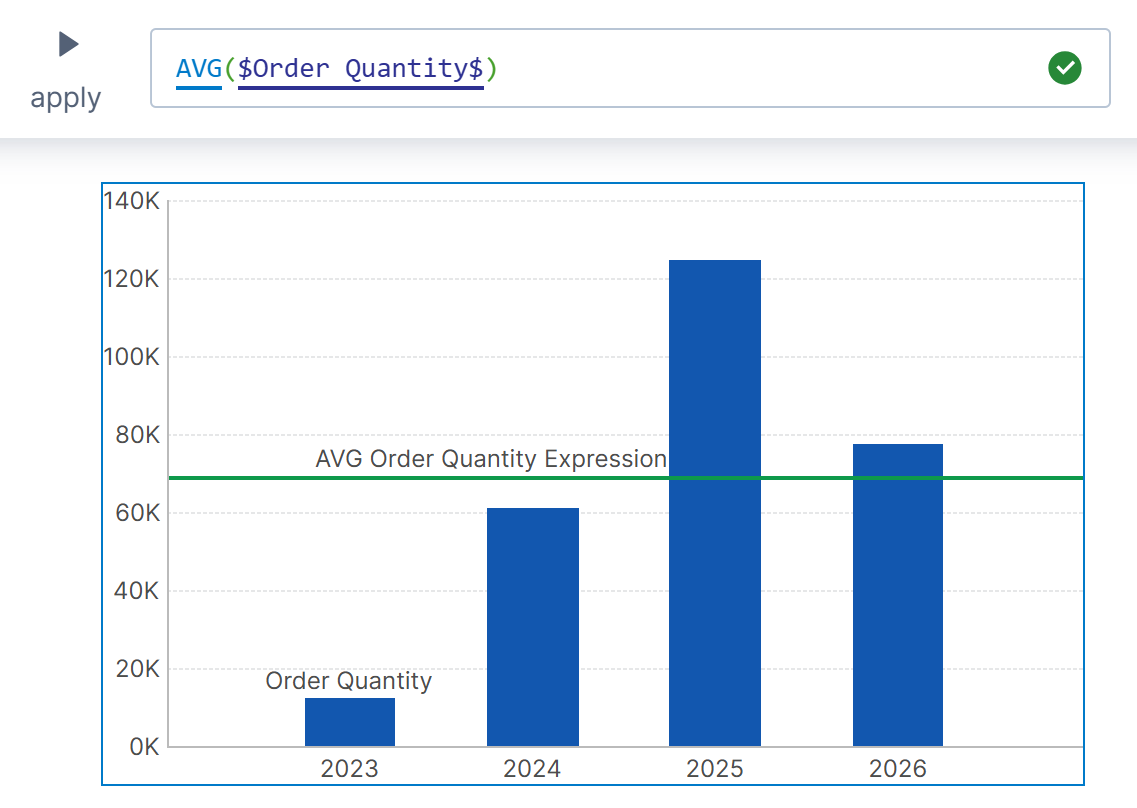Click the 2025 x-axis label
Viewport: 1137px width, 808px height.
(714, 769)
